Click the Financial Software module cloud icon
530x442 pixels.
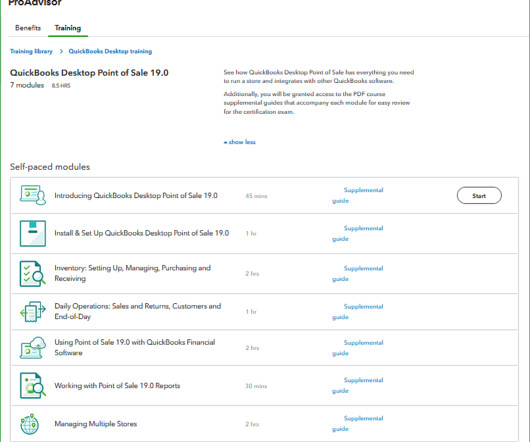[x=33, y=347]
